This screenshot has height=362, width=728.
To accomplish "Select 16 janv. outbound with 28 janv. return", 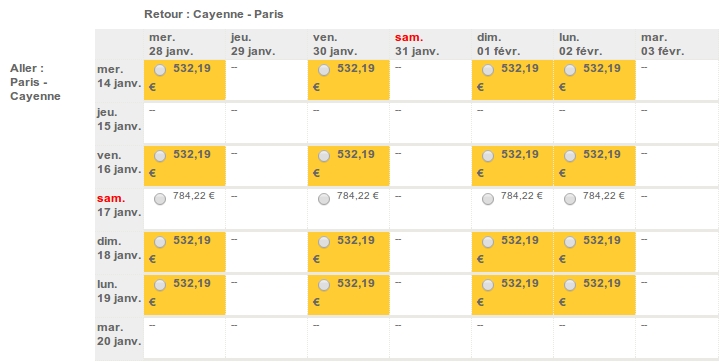I will pyautogui.click(x=160, y=156).
